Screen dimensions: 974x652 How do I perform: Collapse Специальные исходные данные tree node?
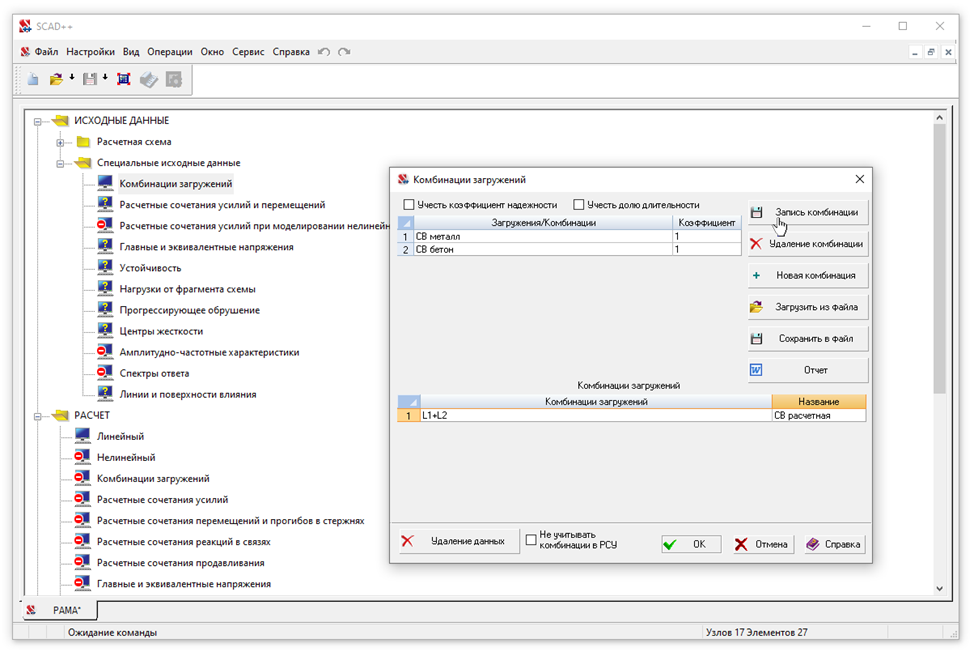pyautogui.click(x=60, y=163)
